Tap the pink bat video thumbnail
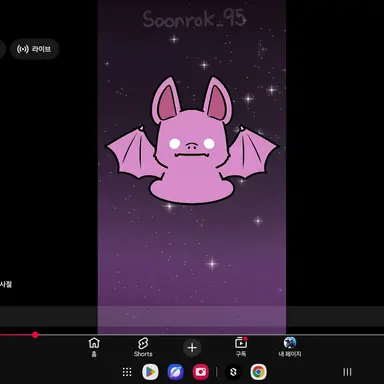The width and height of the screenshot is (384, 384). point(192,167)
